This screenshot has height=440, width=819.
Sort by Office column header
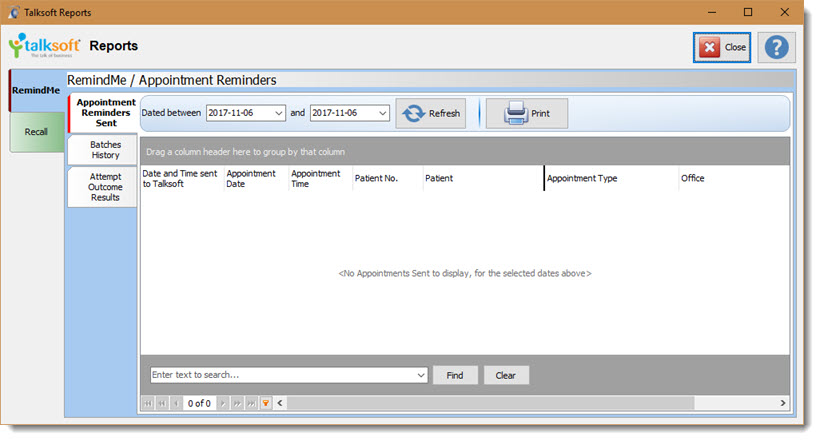coord(734,178)
